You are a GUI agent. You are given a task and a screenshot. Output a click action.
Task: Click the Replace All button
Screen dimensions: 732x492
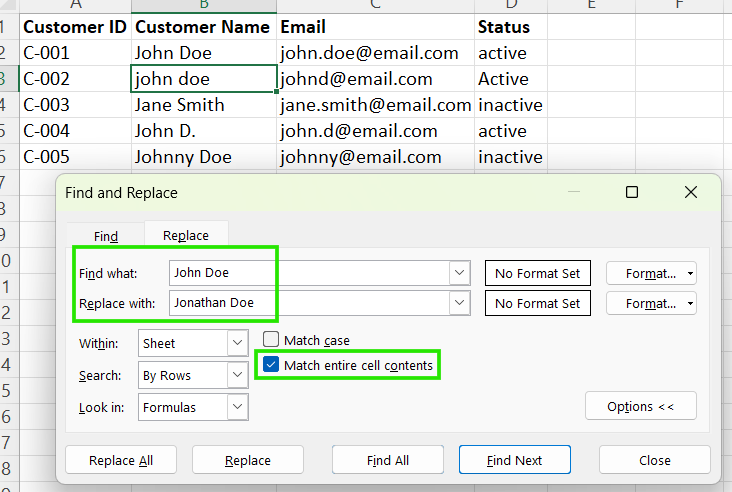point(121,460)
